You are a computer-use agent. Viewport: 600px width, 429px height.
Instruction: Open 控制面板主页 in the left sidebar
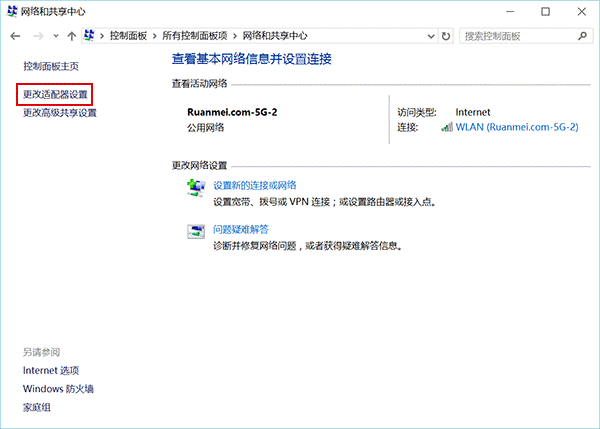click(50, 65)
